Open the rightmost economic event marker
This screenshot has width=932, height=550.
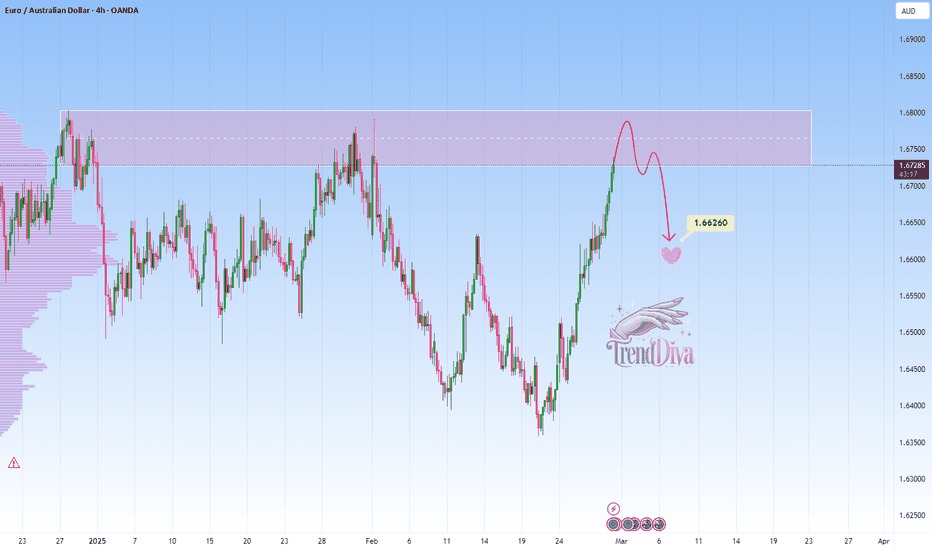click(x=659, y=524)
